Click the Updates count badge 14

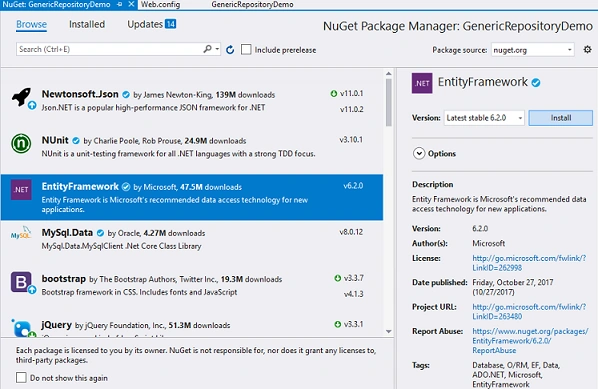[x=170, y=24]
